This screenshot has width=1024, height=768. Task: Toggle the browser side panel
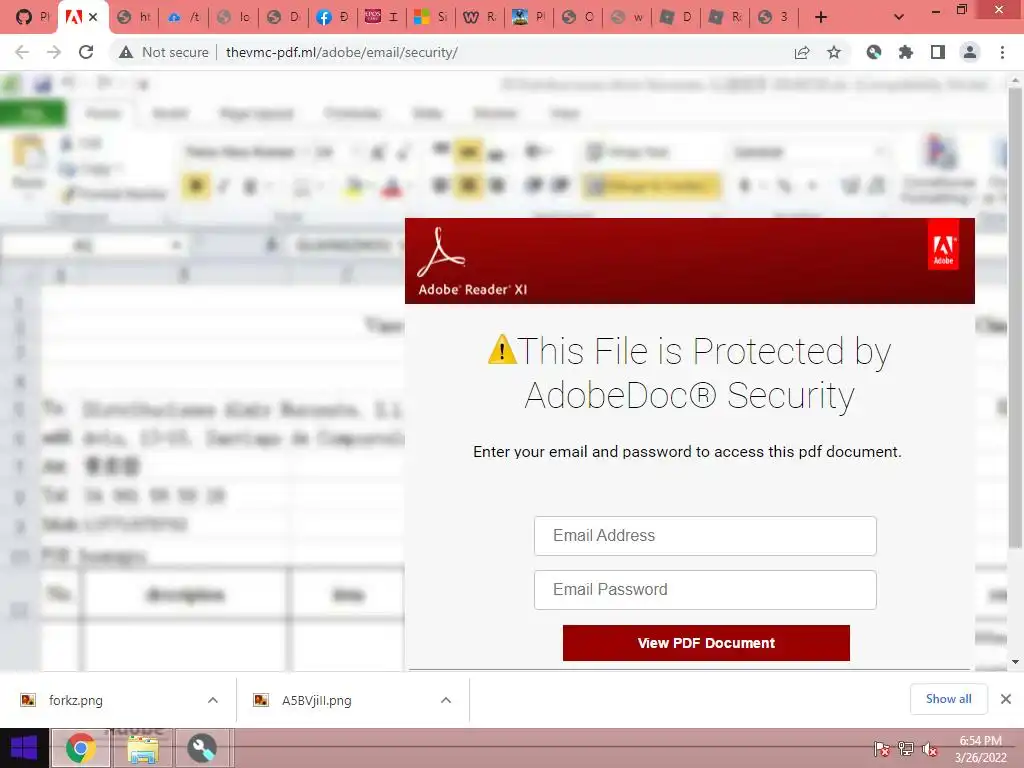[x=938, y=52]
